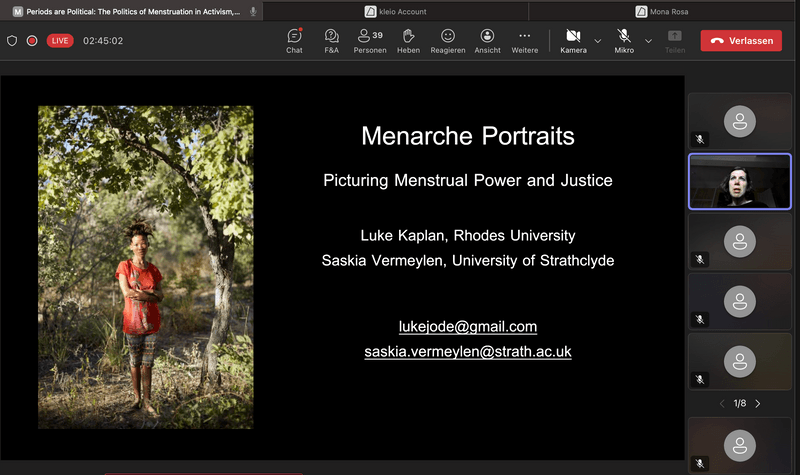Select the highlighted active speaker video tile
The image size is (800, 475).
click(739, 181)
